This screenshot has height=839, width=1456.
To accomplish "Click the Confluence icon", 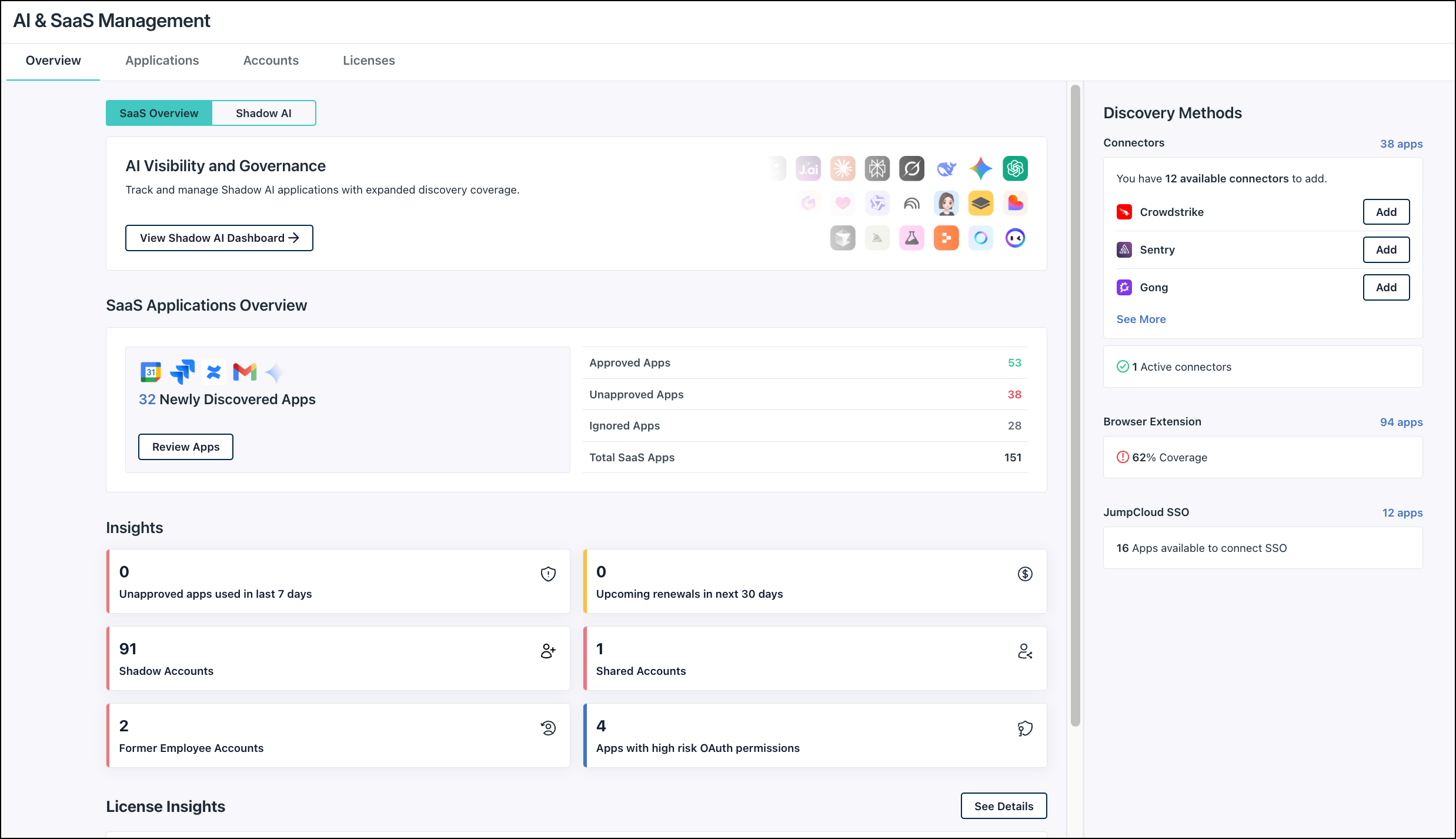I will (213, 372).
